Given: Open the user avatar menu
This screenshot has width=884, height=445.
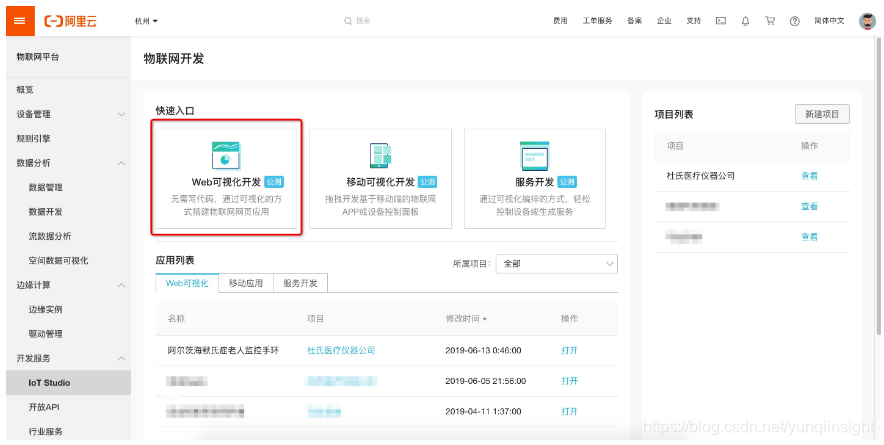Looking at the screenshot, I should tap(867, 21).
